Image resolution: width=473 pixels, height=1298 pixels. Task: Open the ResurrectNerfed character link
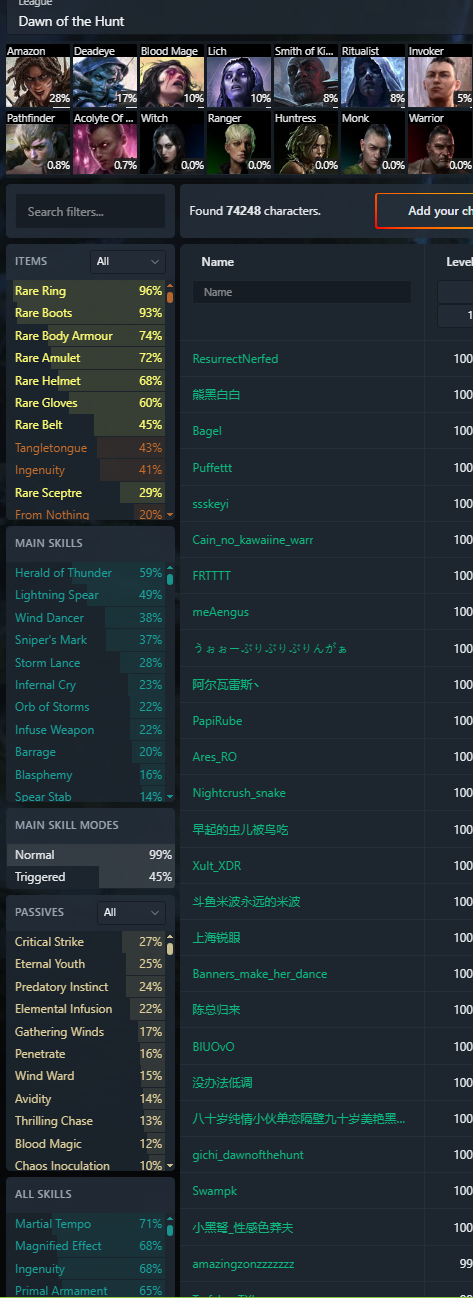pos(235,359)
